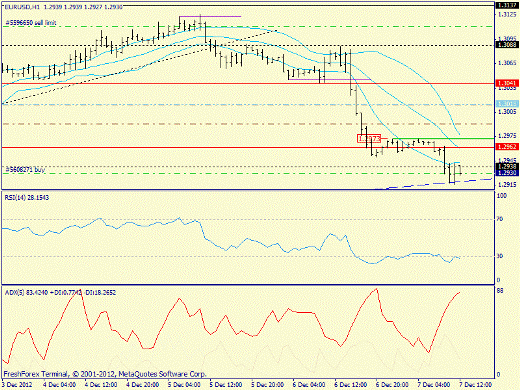Click the '4 Dec 04:00' time axis label
The image size is (520, 390).
point(59,385)
